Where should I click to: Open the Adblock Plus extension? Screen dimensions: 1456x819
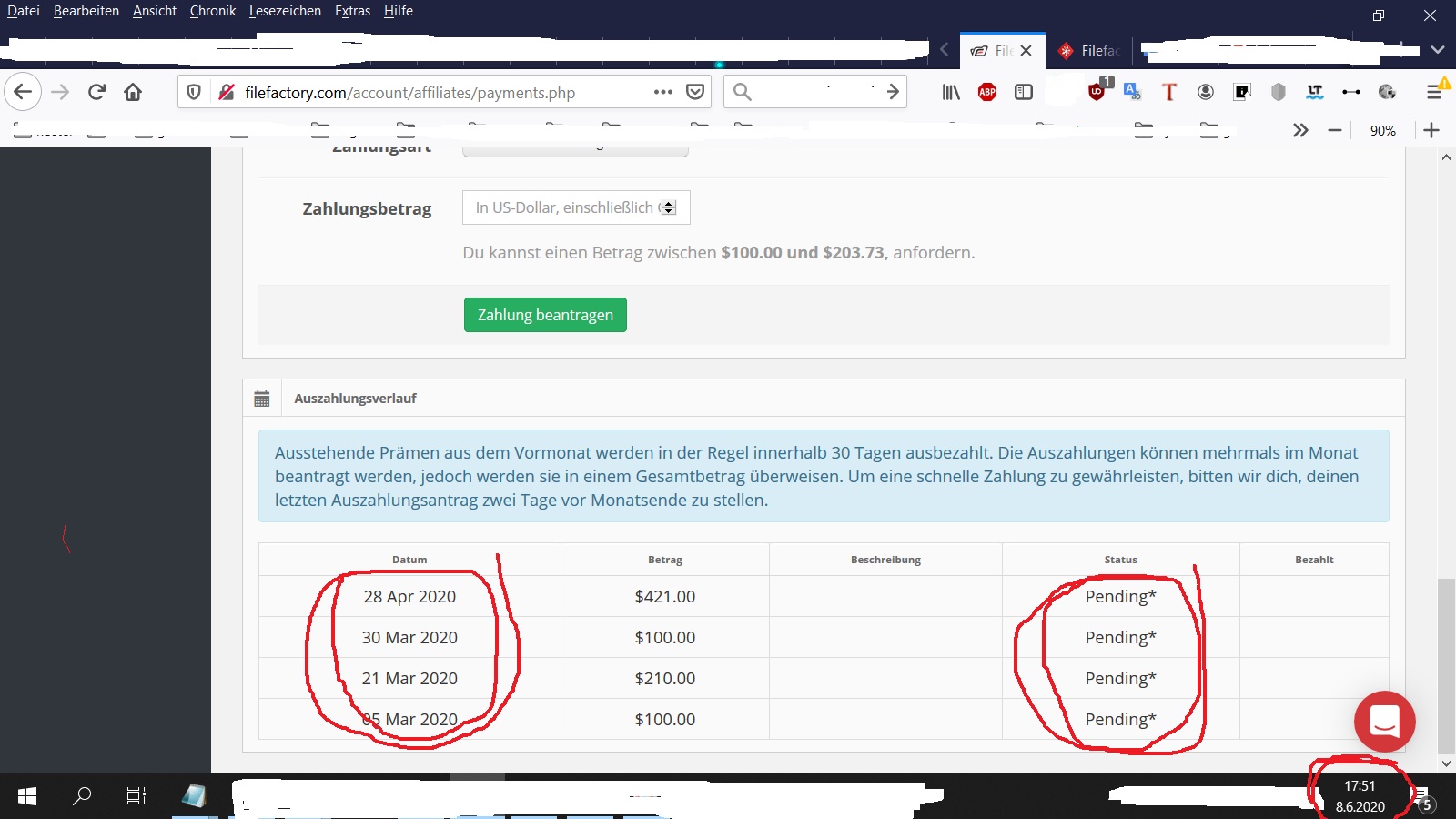(987, 92)
